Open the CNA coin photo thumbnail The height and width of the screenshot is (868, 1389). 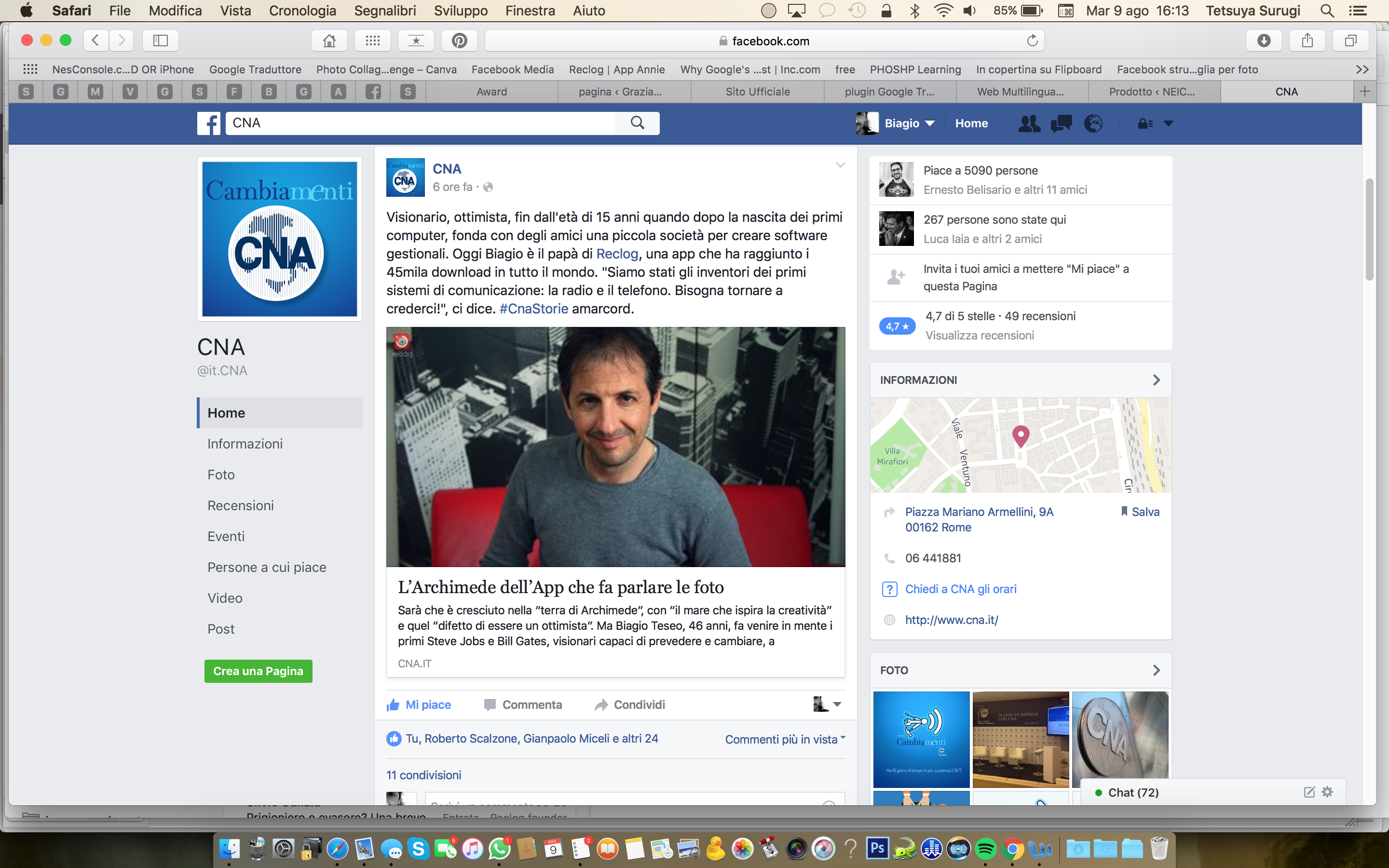coord(1120,739)
